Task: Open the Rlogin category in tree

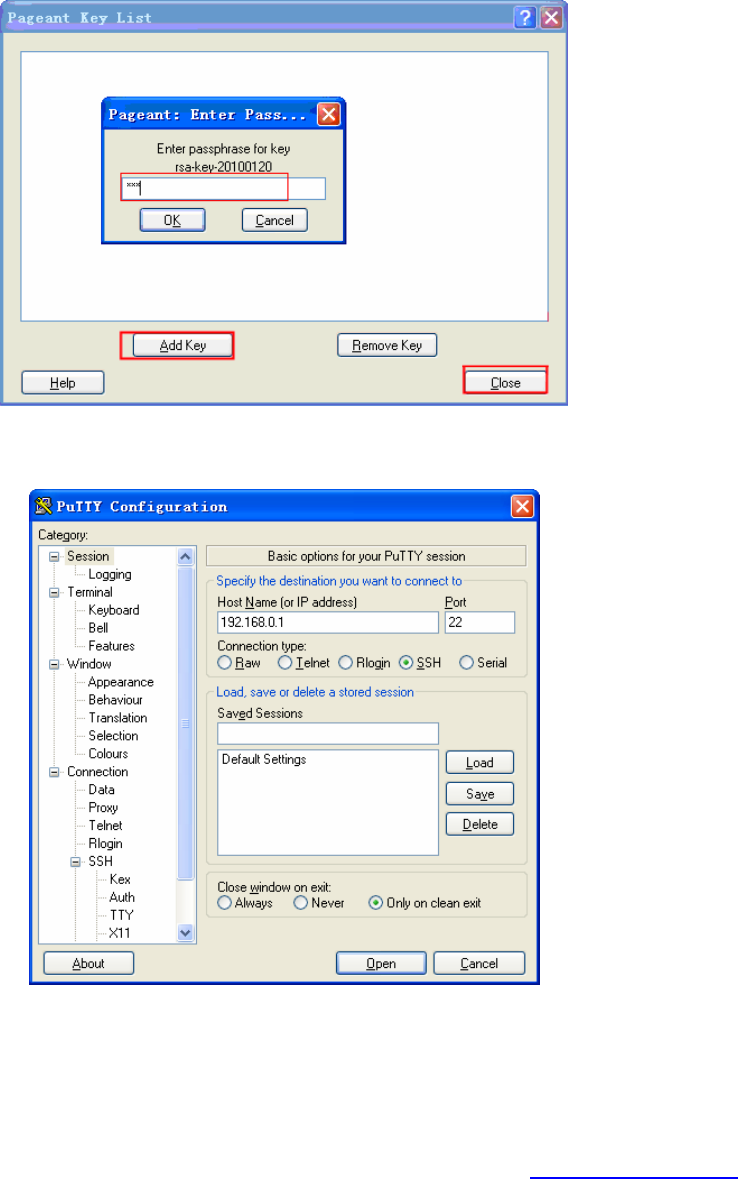Action: click(x=105, y=844)
